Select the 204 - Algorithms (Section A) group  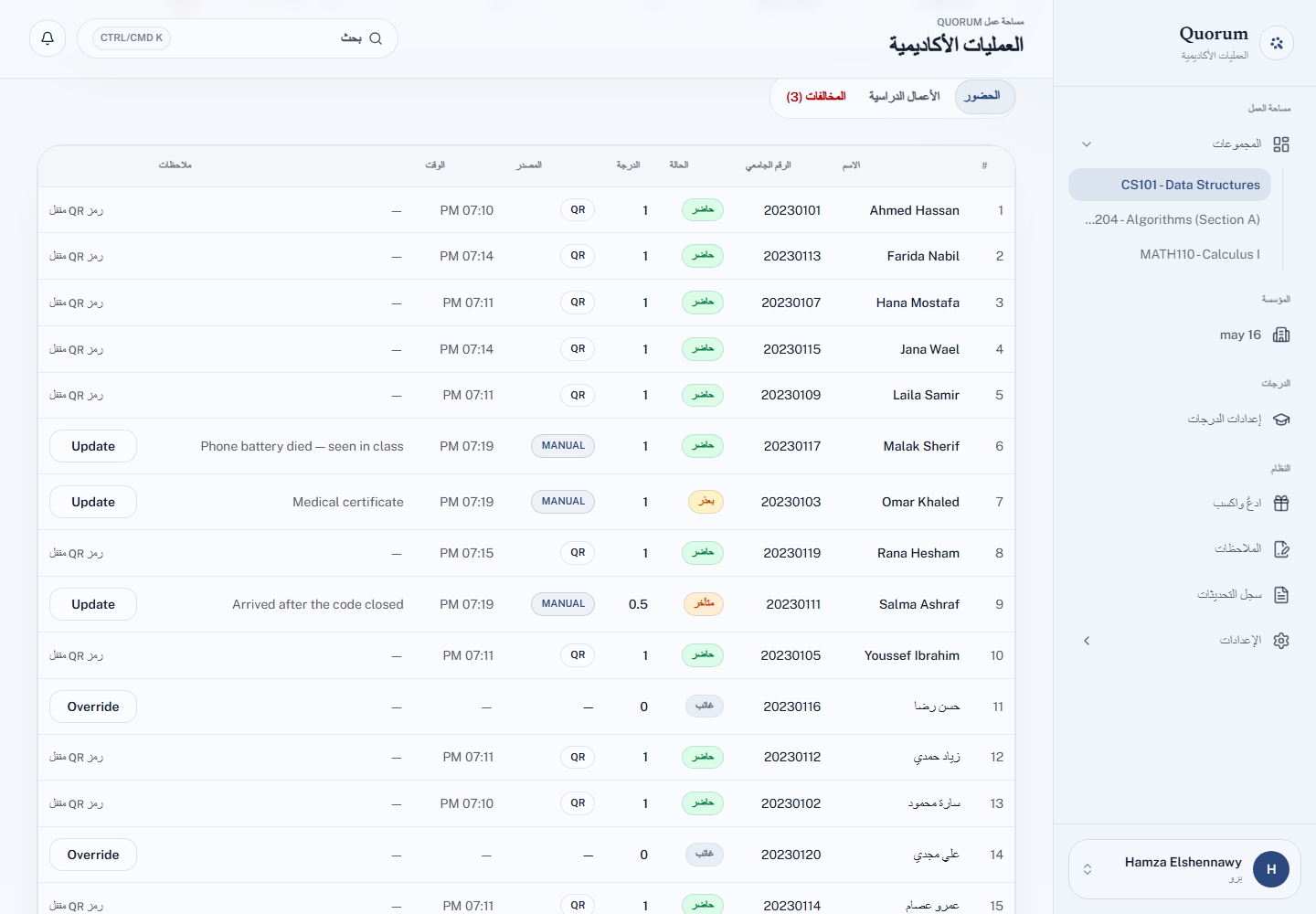[1170, 219]
